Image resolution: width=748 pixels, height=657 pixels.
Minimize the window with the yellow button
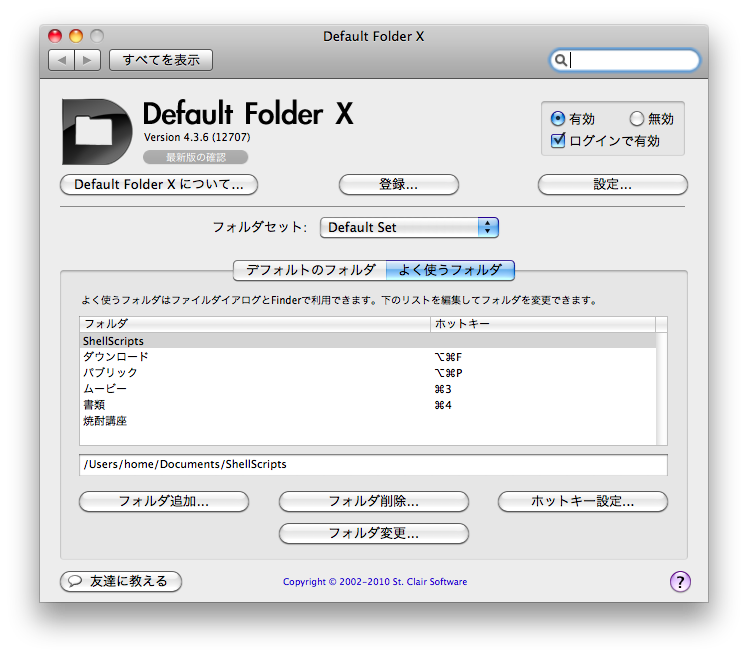(x=76, y=36)
